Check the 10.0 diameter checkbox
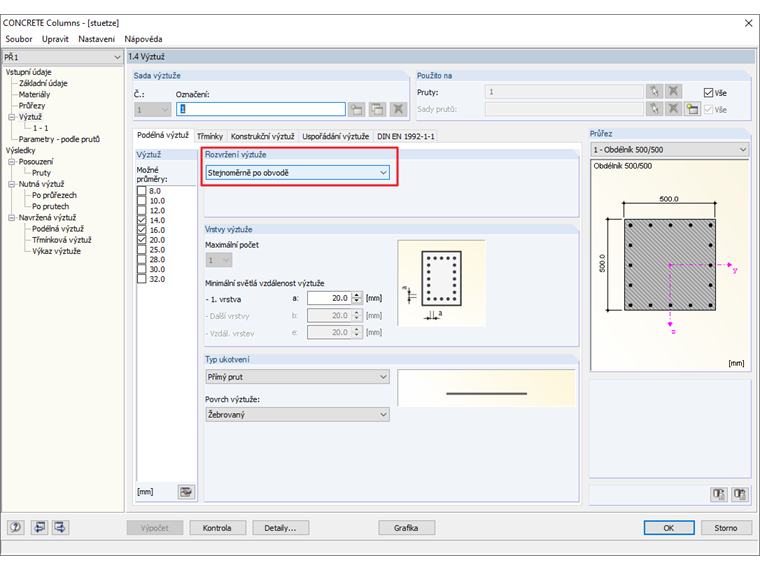This screenshot has height=570, width=760. point(142,201)
